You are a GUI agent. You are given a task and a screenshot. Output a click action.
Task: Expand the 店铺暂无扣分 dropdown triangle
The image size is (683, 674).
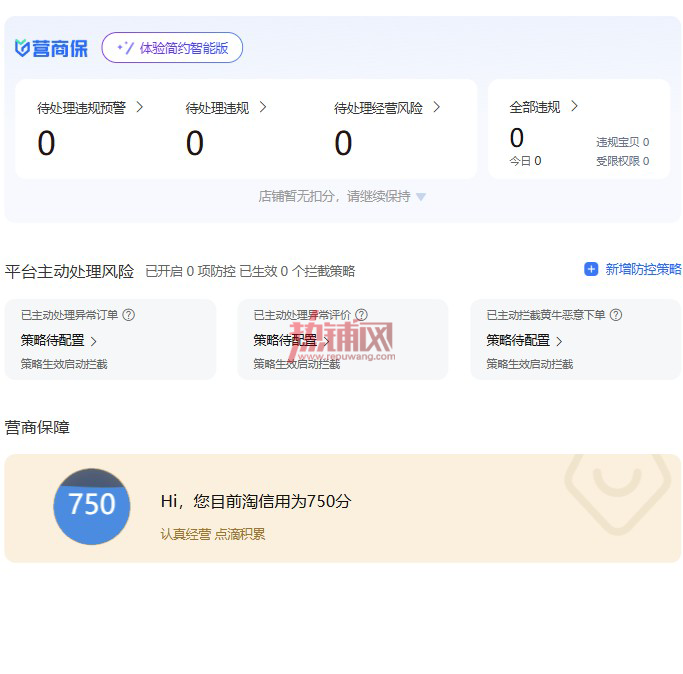point(421,197)
